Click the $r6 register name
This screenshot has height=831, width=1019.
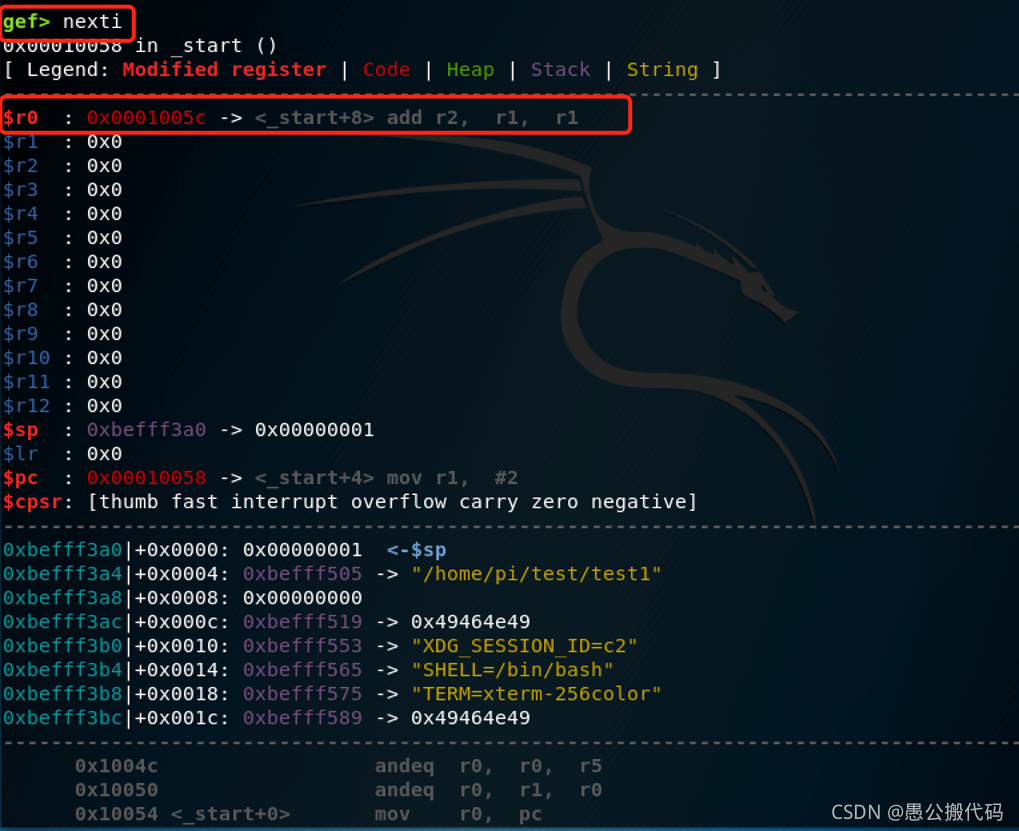coord(21,262)
